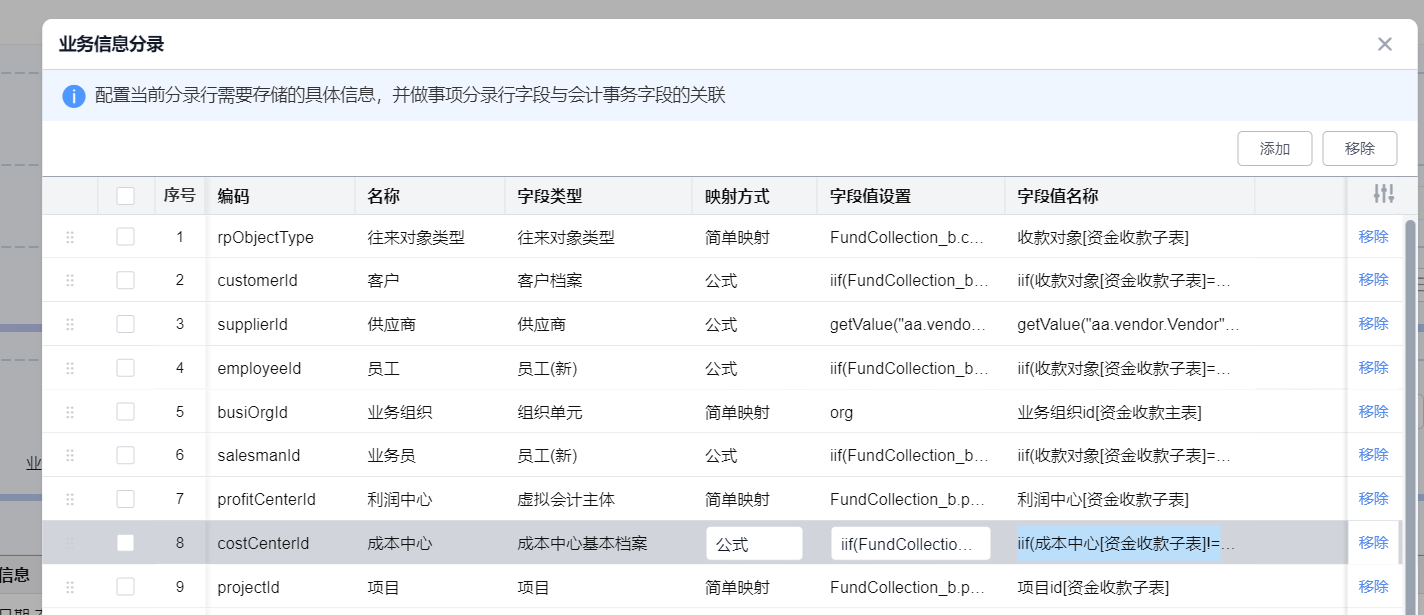Click drag handle for supplierId row
1424x615 pixels.
click(x=70, y=324)
